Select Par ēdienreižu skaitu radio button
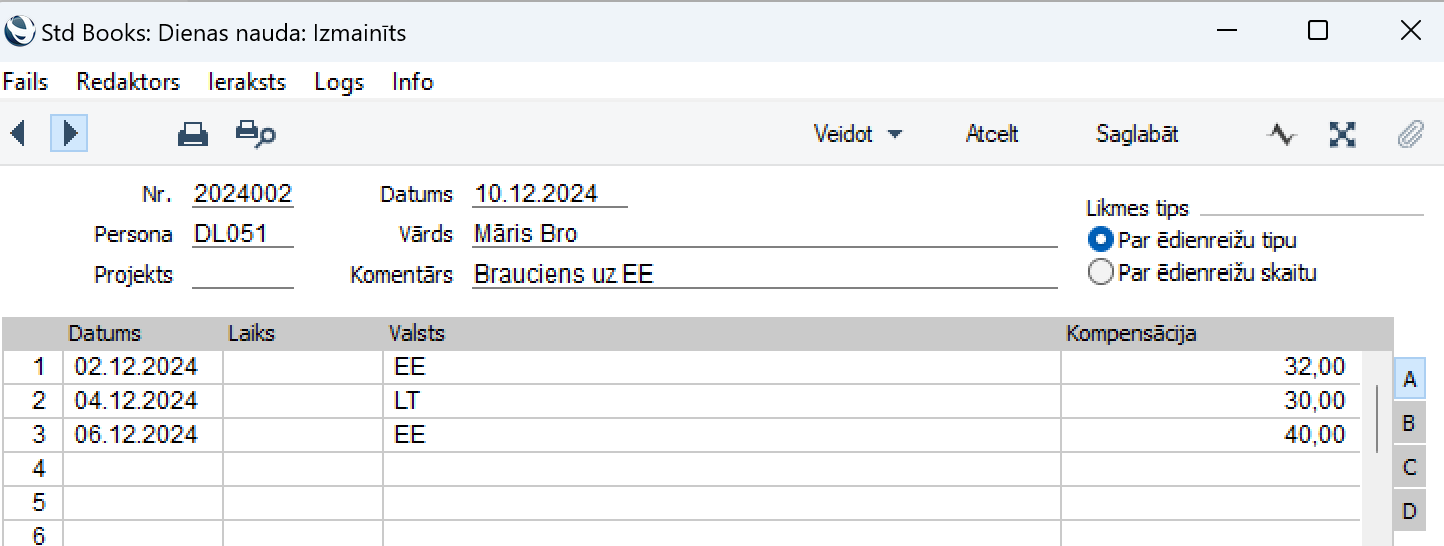This screenshot has width=1444, height=546. click(x=1100, y=272)
